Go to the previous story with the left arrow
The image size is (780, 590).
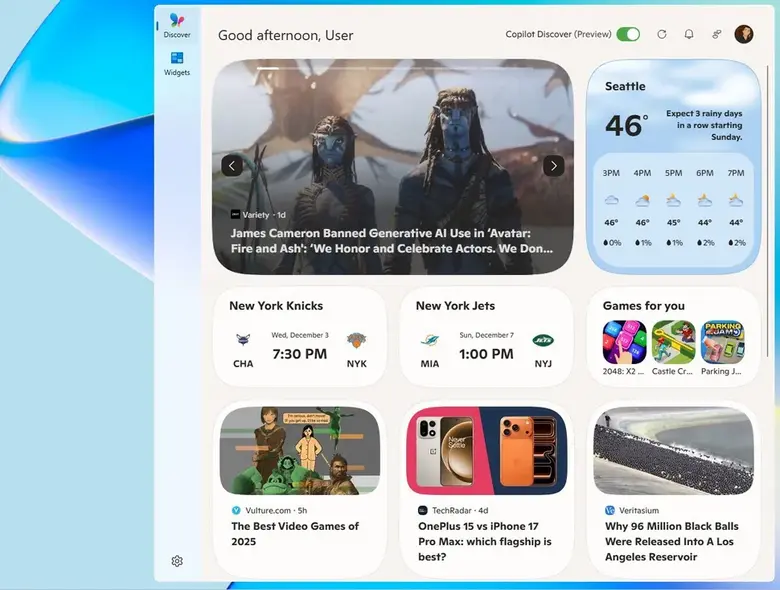pyautogui.click(x=232, y=166)
